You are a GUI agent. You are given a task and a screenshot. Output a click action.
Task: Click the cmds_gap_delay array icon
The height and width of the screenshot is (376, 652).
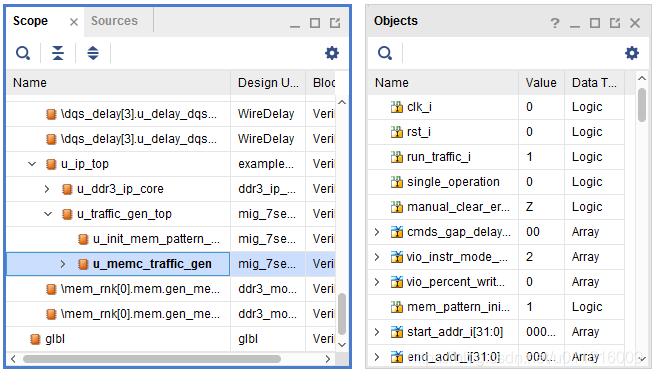pyautogui.click(x=397, y=232)
